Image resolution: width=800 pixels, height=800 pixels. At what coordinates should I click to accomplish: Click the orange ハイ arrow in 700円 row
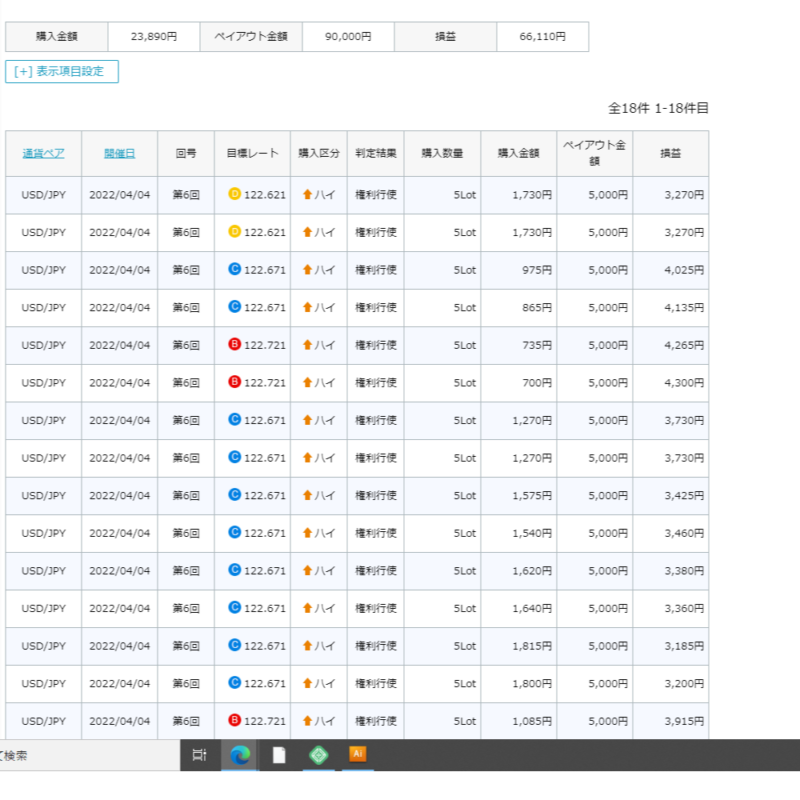tap(307, 382)
